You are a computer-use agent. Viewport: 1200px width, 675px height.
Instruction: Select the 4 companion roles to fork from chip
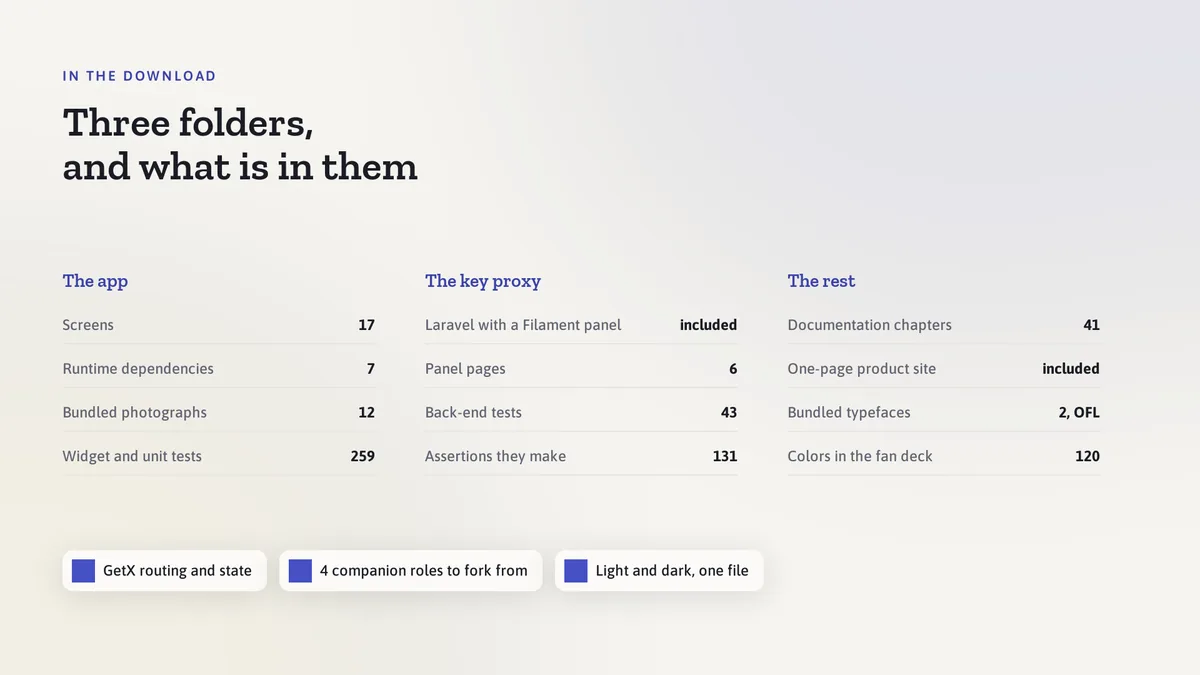point(411,571)
